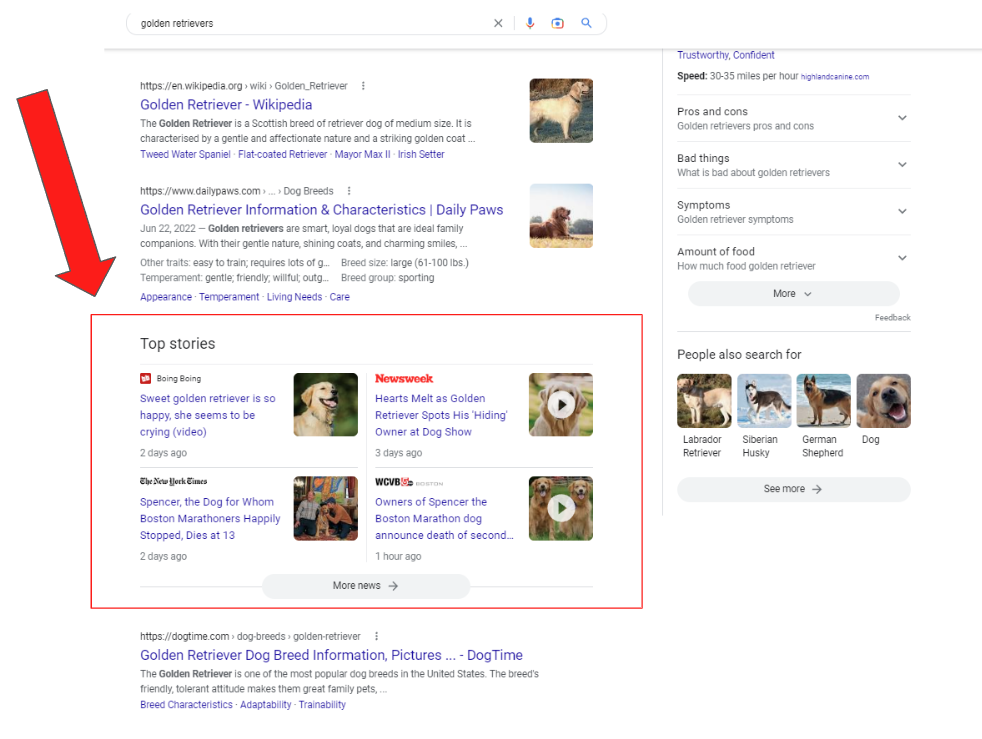The height and width of the screenshot is (739, 982).
Task: Click the Wikipedia URL breadcrumb
Action: [x=244, y=86]
